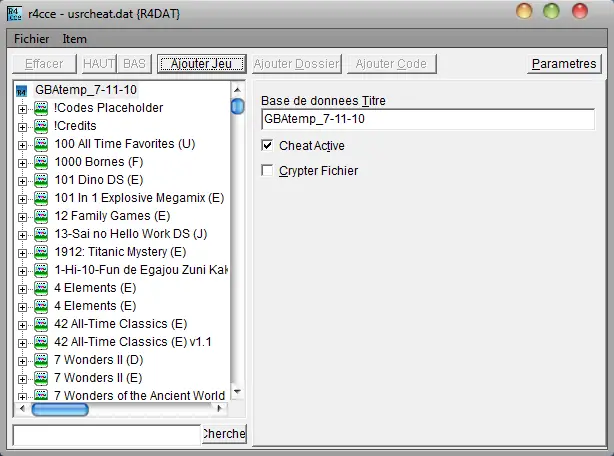Expand 100 All Time Favorites (U) node
Screen dimensions: 614x456
(22, 145)
